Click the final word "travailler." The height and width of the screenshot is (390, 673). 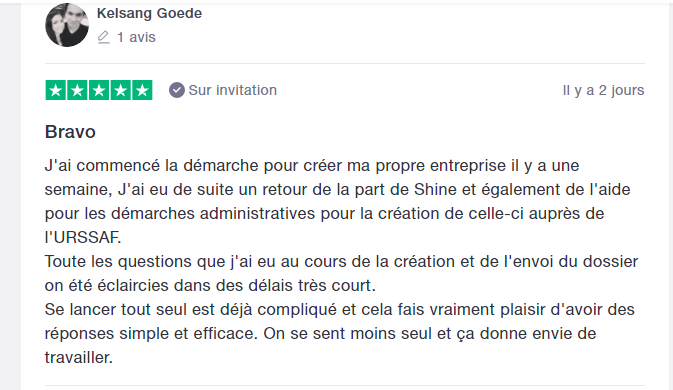79,357
